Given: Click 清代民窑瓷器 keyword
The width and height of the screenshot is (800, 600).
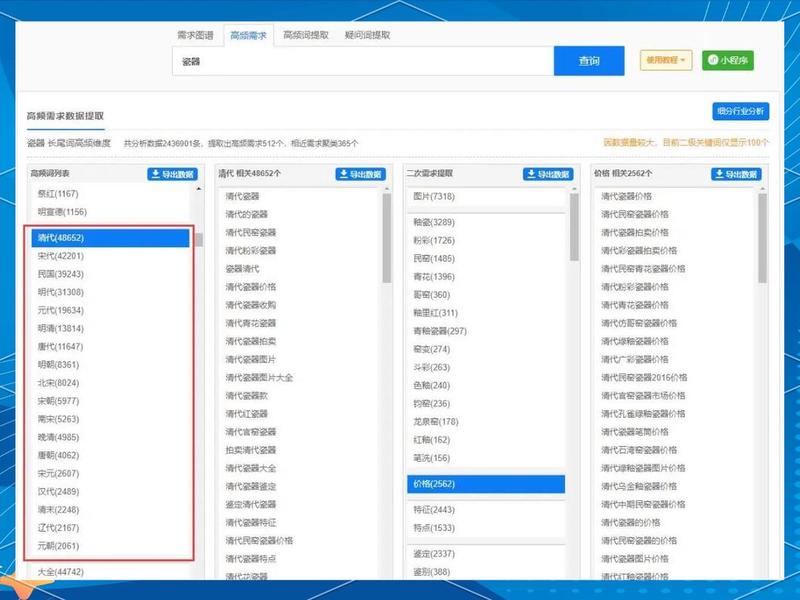Looking at the screenshot, I should [251, 233].
